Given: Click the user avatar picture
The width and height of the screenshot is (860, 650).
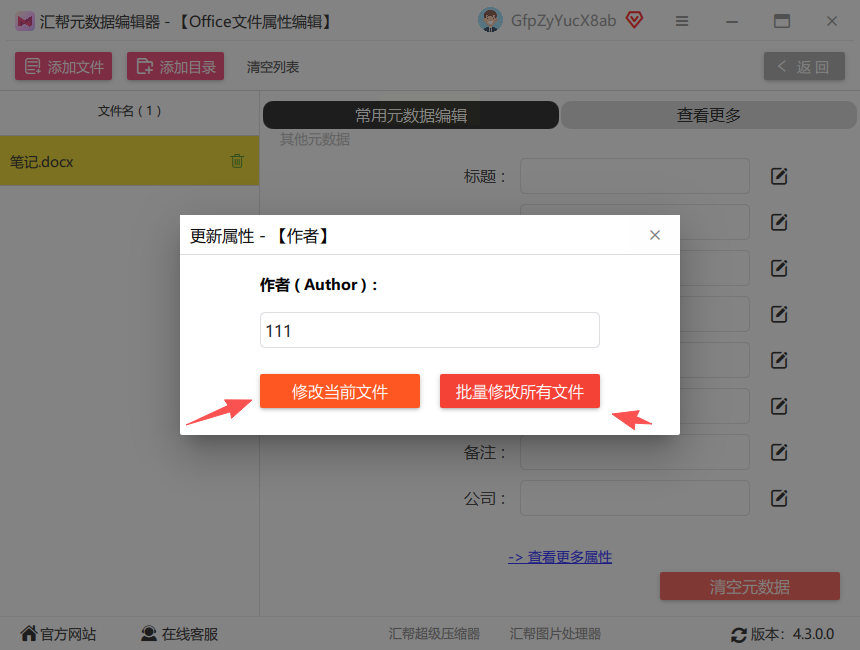Looking at the screenshot, I should [490, 20].
